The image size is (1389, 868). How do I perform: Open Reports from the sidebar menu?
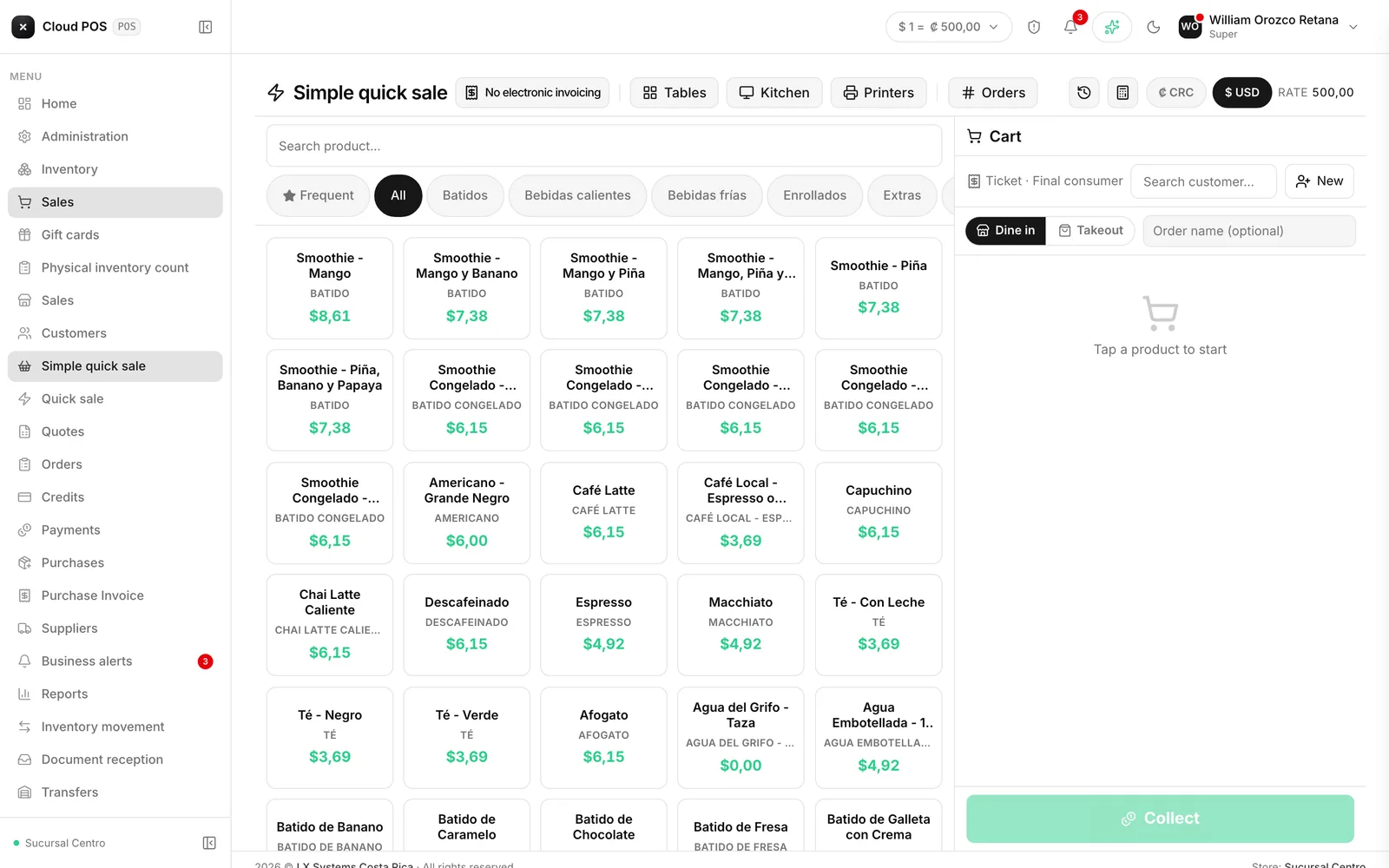[x=115, y=694]
